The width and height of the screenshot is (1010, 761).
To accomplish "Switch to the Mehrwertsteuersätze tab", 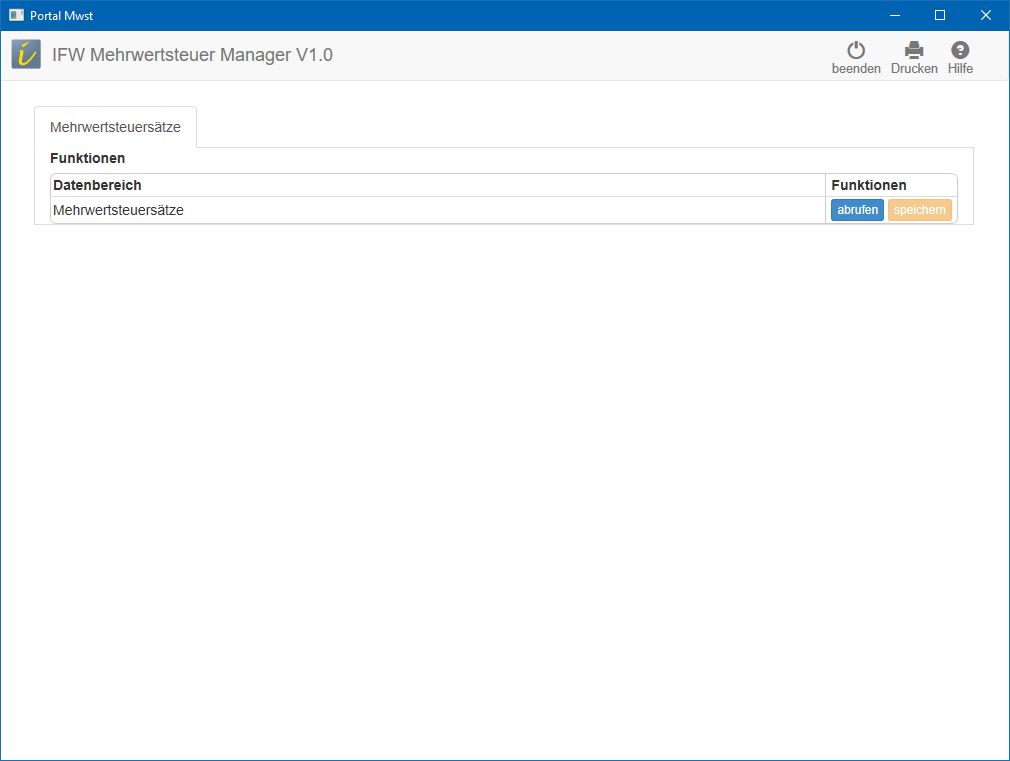I will tap(115, 127).
